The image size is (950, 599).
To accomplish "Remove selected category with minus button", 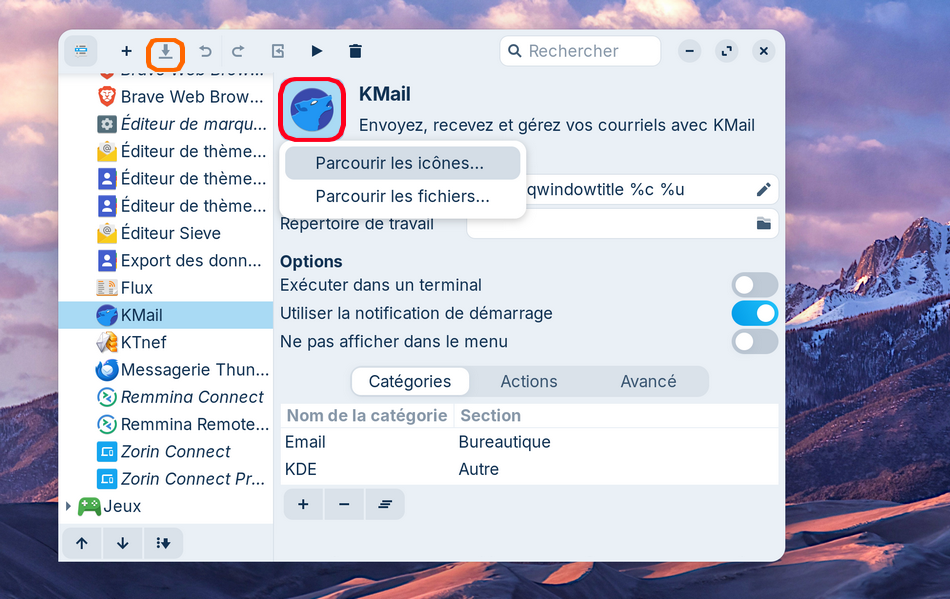I will 344,505.
